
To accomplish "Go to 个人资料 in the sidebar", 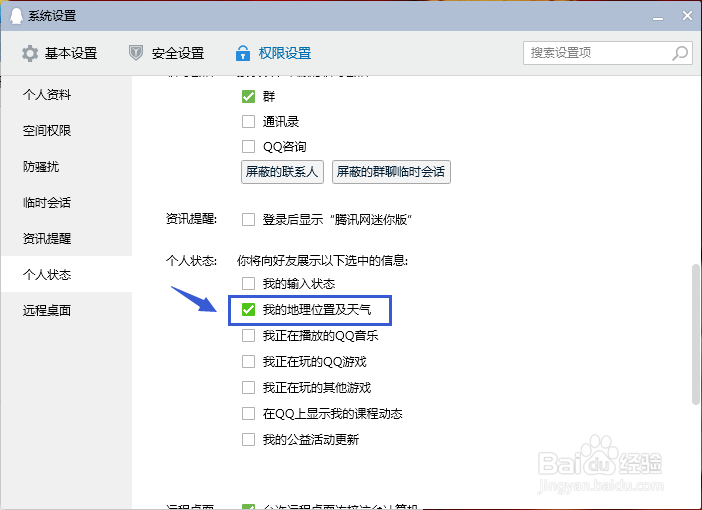I will coord(66,94).
